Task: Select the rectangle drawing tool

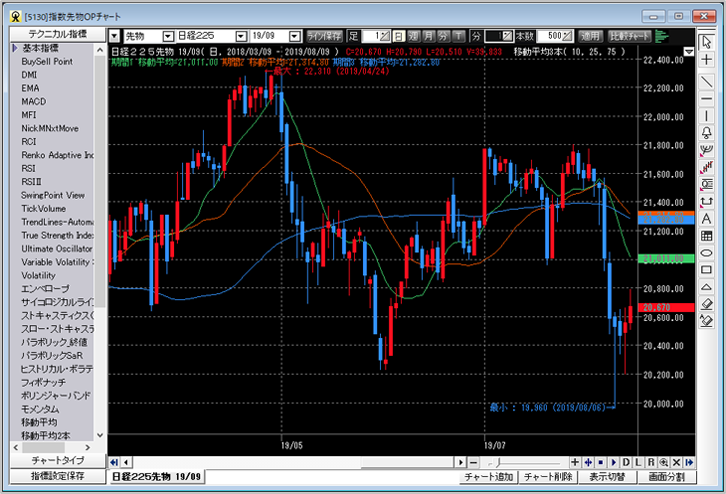Action: tap(707, 273)
